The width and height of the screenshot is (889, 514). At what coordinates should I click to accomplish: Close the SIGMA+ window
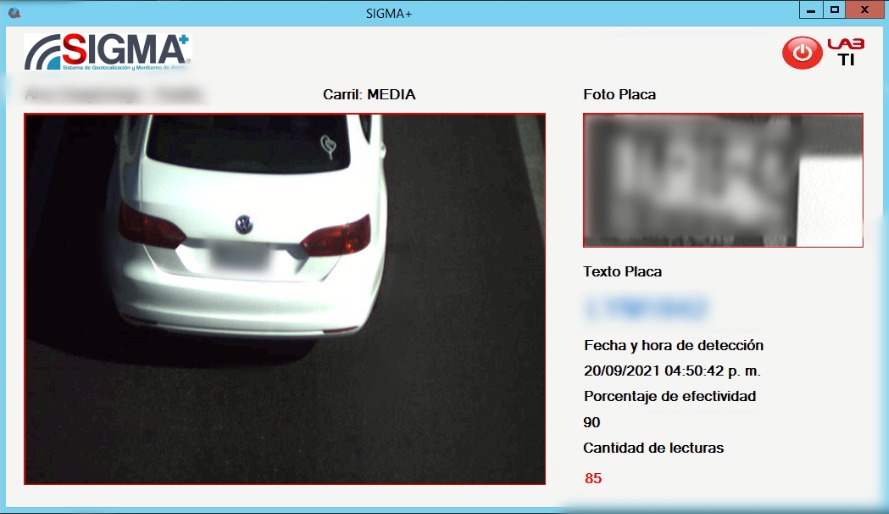pos(862,9)
